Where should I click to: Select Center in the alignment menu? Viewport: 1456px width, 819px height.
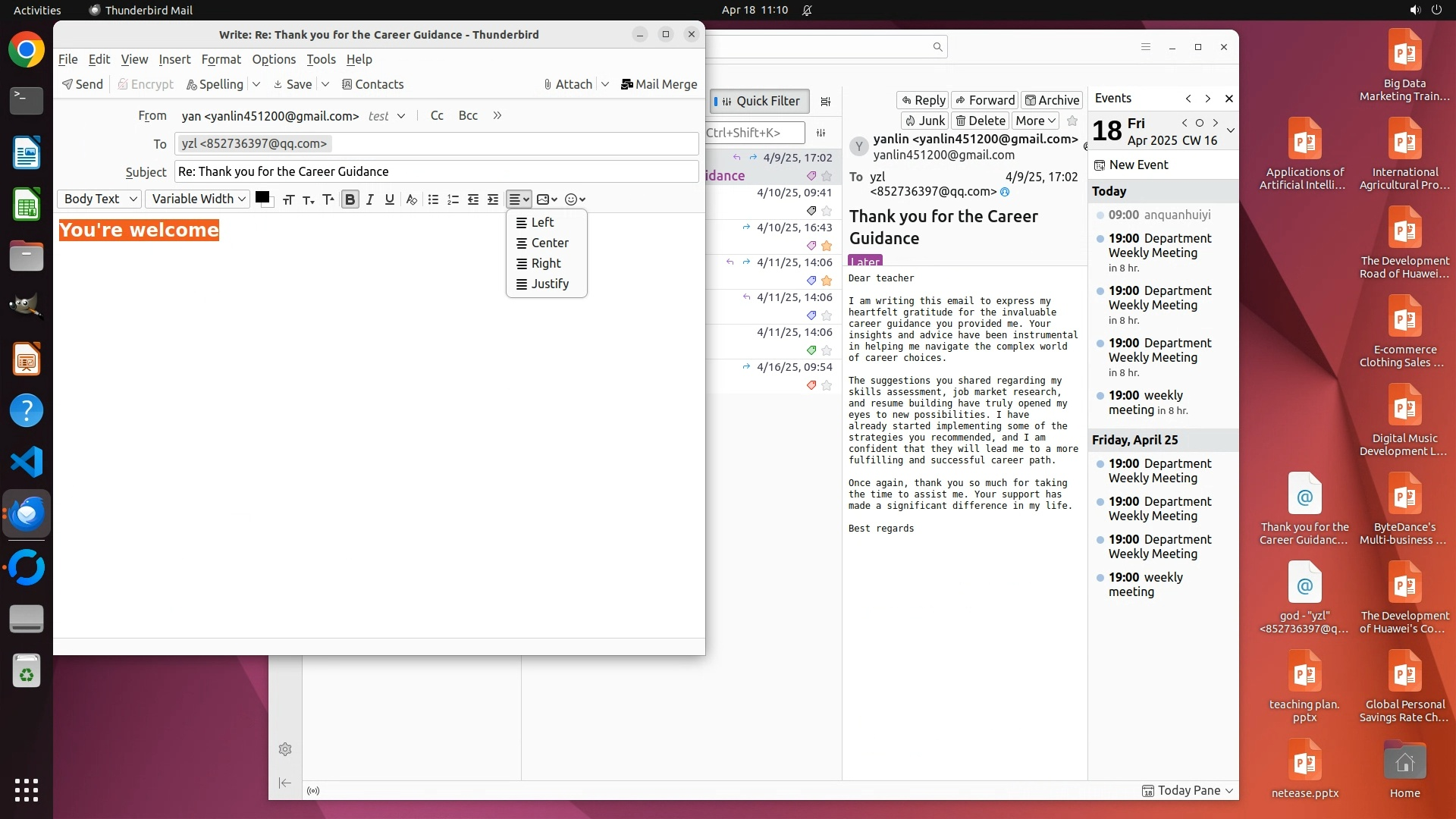(549, 243)
